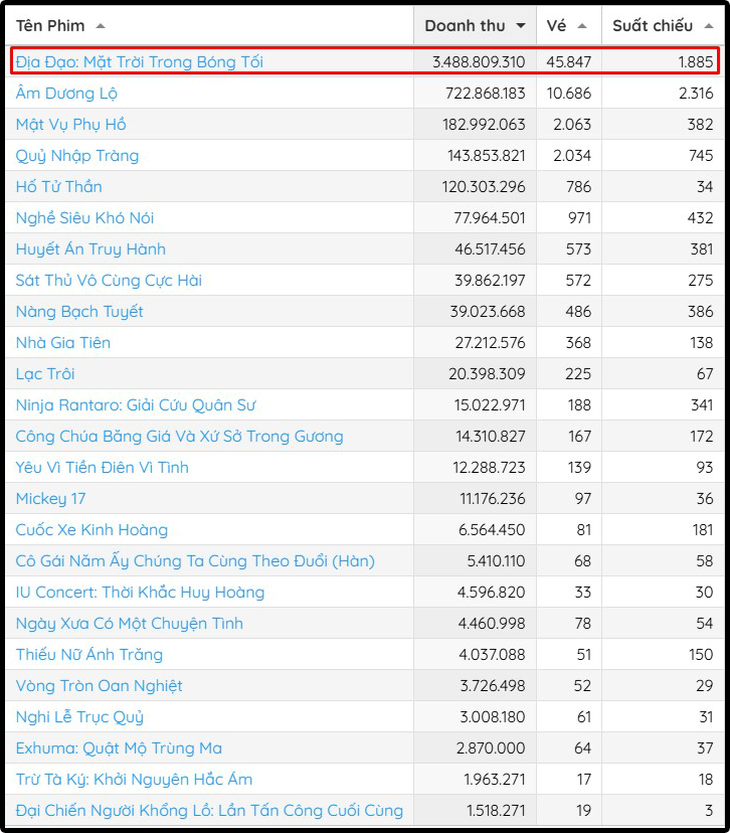Image resolution: width=730 pixels, height=833 pixels.
Task: Open Địa Đạo: Mặt Trời Trong Bóng Tối
Action: (139, 62)
